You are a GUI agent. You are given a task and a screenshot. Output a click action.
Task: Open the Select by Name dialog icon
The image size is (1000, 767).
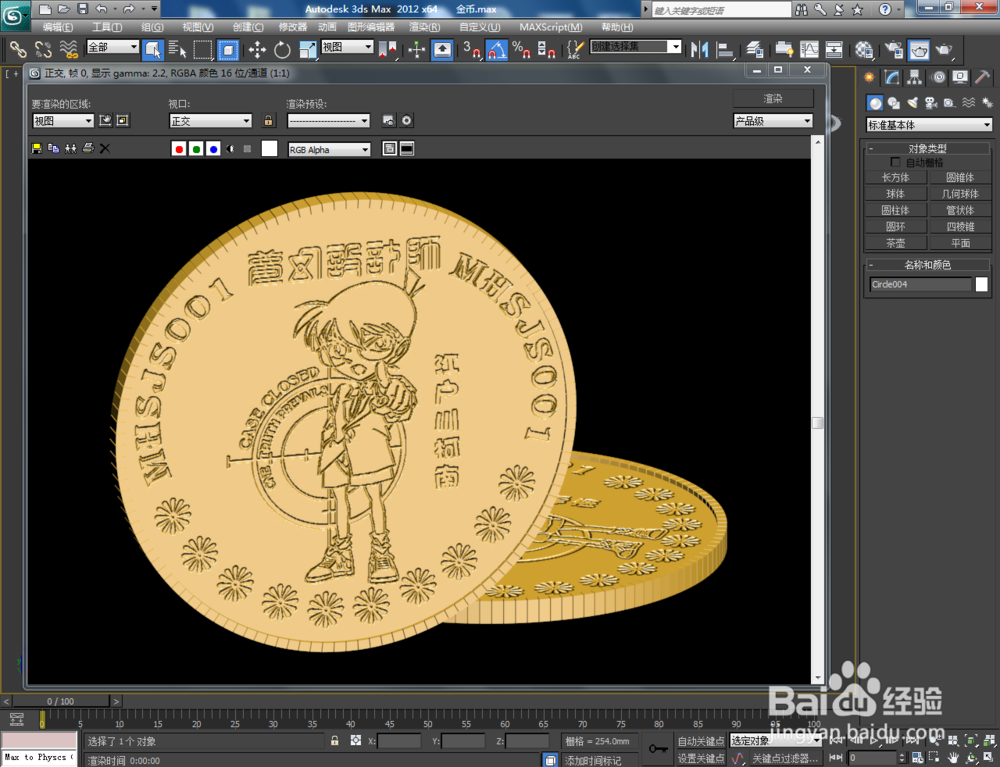coord(176,49)
